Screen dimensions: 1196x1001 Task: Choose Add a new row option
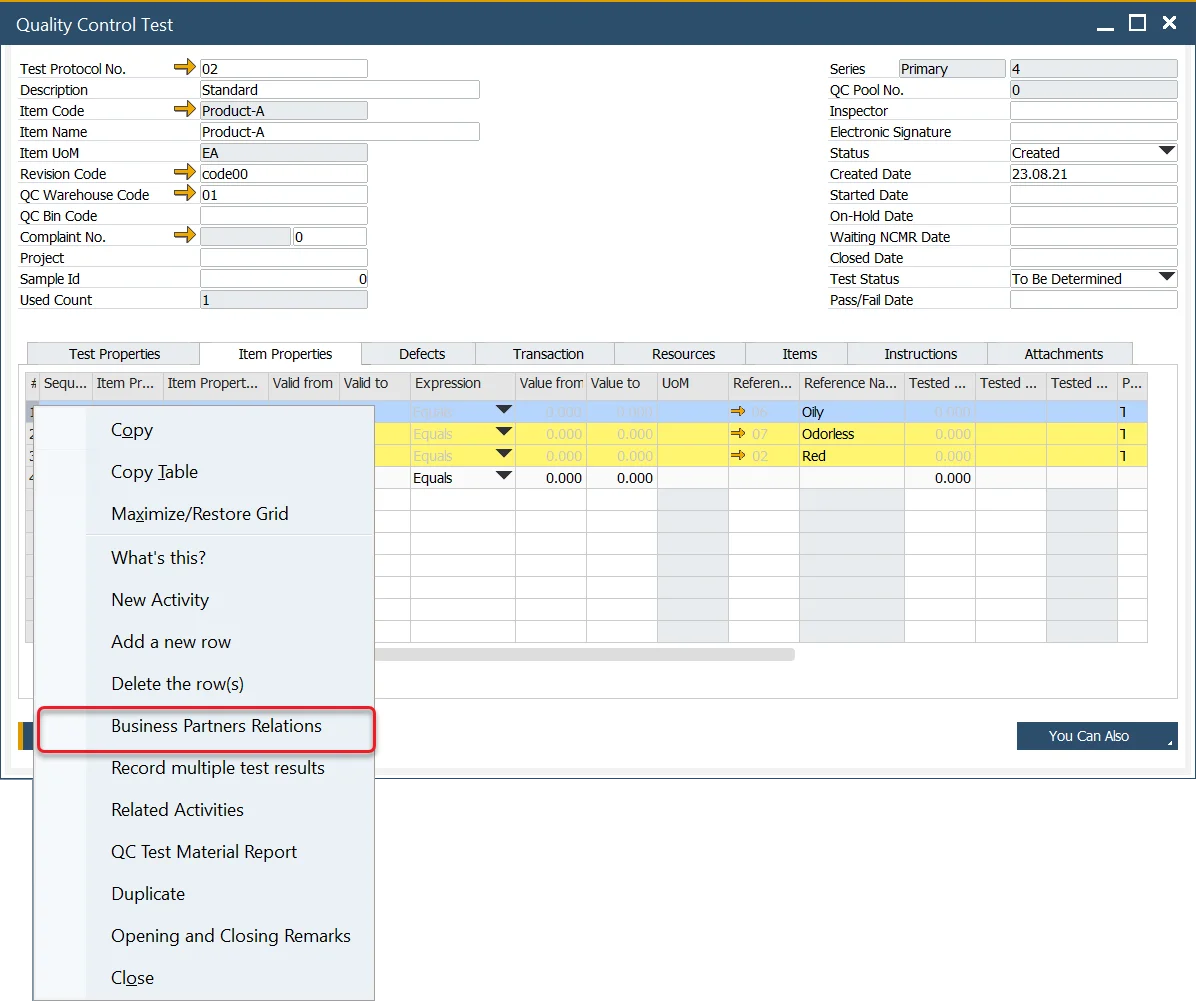[x=171, y=642]
